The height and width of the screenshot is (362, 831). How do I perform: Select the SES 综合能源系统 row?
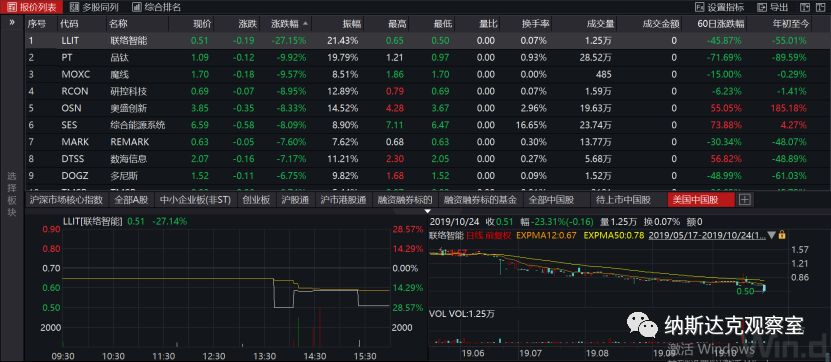point(428,125)
